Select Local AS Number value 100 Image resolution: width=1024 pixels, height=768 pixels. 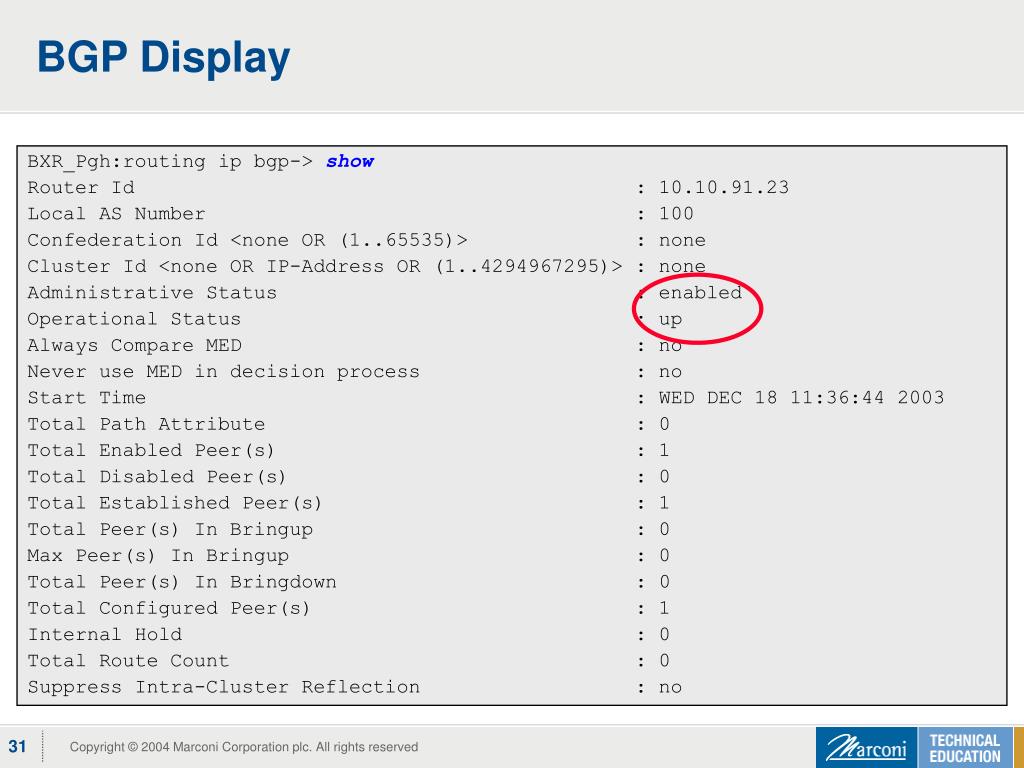676,214
